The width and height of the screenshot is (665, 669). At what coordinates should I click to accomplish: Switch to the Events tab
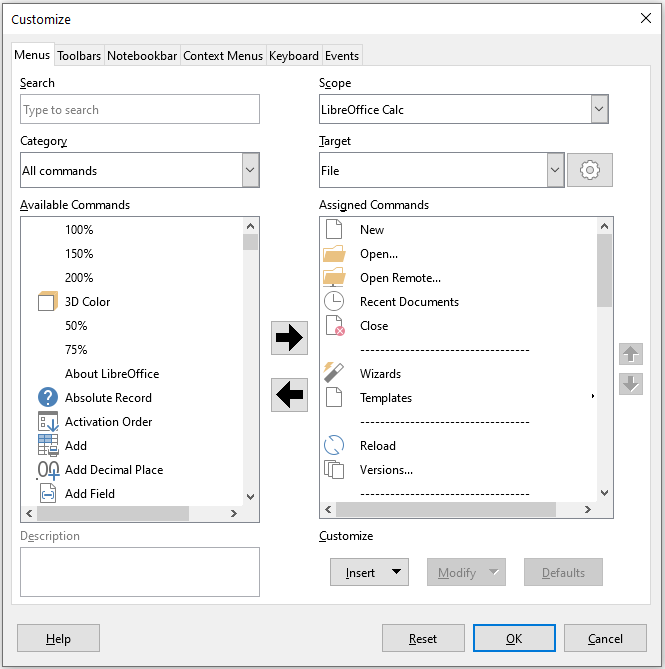pyautogui.click(x=342, y=55)
